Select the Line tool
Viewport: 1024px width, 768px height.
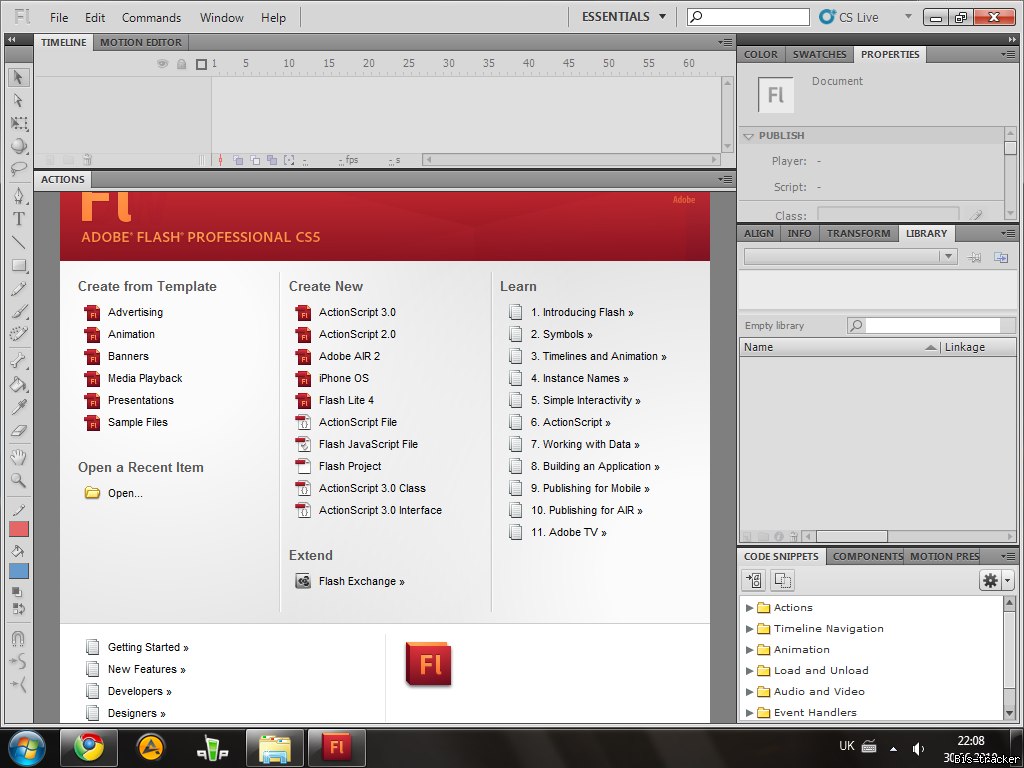18,242
